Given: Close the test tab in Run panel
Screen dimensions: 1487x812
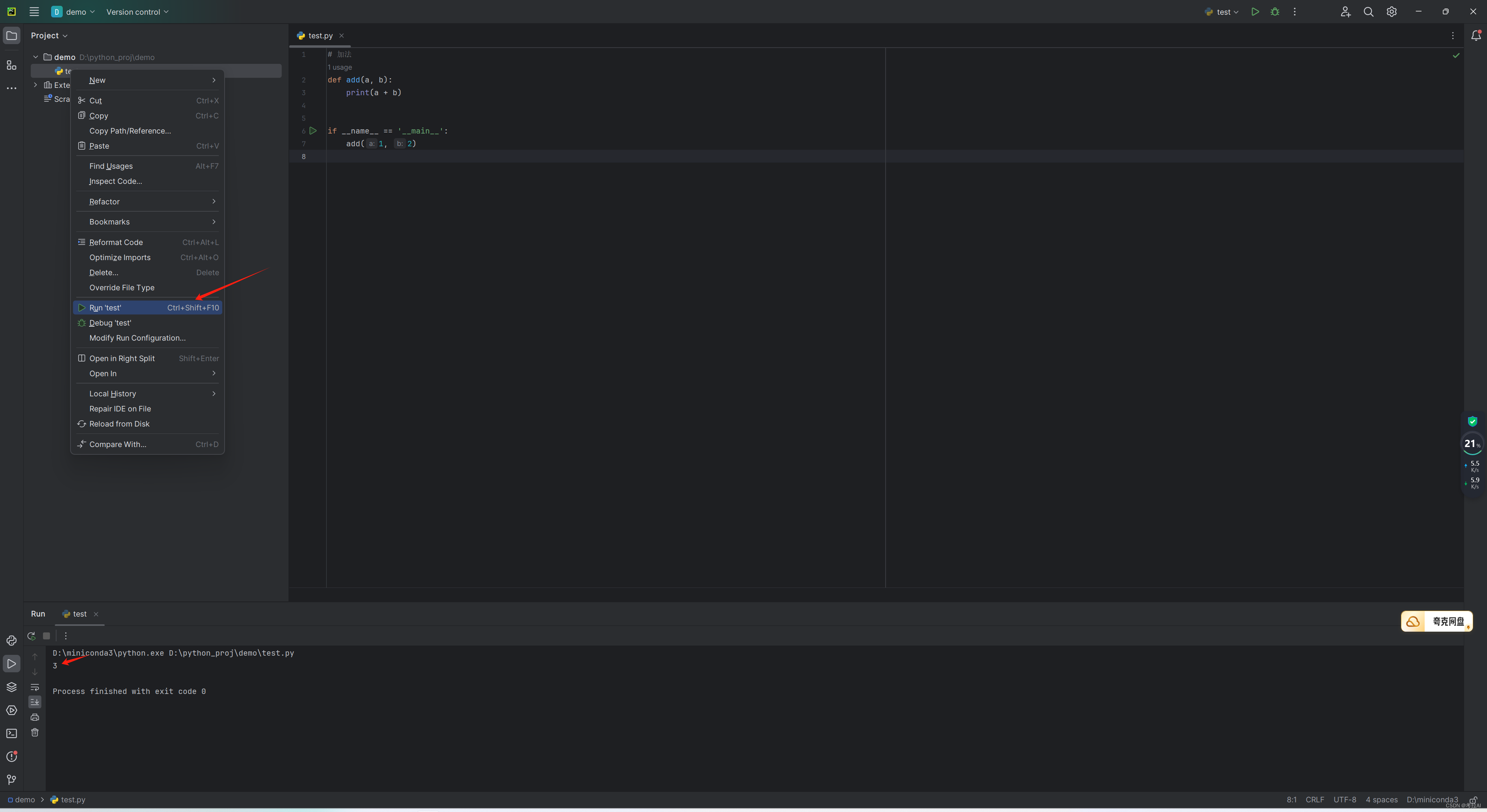Looking at the screenshot, I should coord(96,614).
